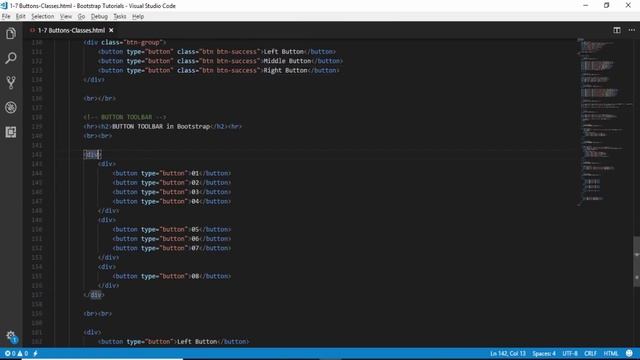This screenshot has width=640, height=360.
Task: Change language mode HTML
Action: [x=611, y=353]
